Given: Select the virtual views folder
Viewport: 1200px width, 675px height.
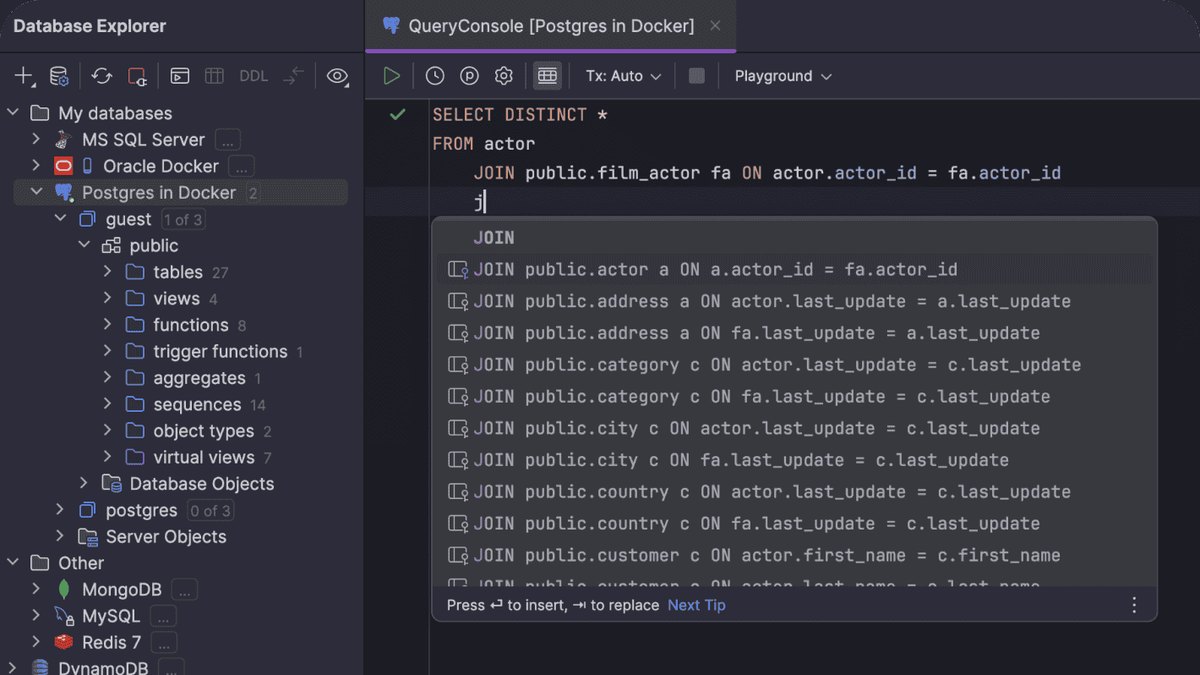Looking at the screenshot, I should click(x=204, y=458).
